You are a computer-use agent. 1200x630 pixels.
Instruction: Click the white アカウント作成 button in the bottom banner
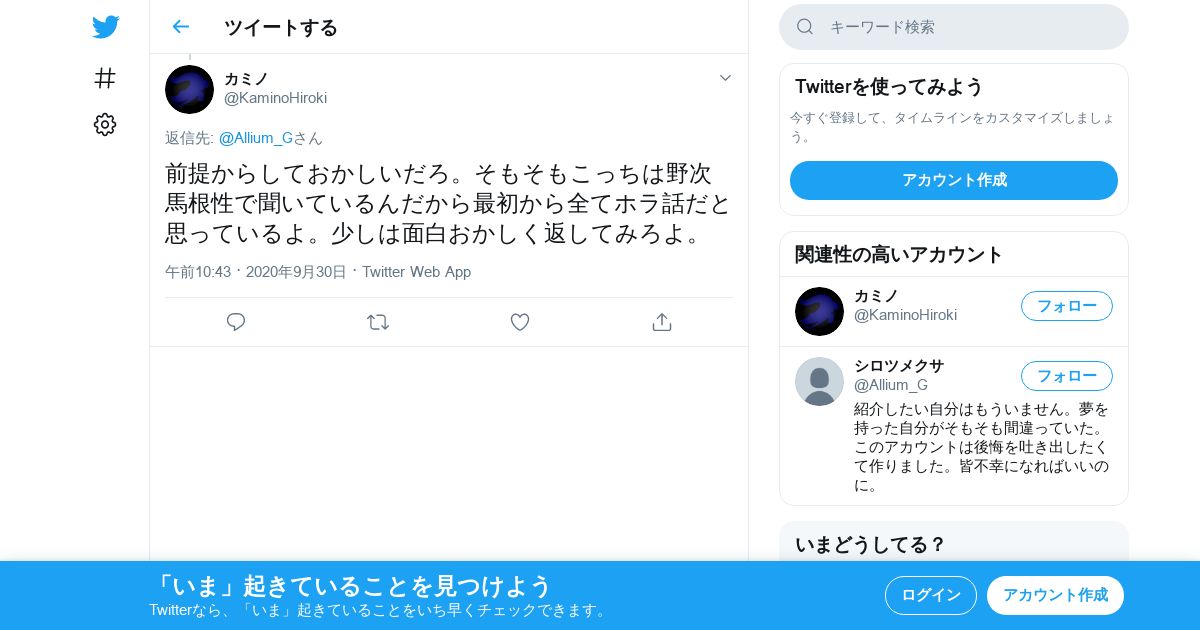click(1055, 595)
